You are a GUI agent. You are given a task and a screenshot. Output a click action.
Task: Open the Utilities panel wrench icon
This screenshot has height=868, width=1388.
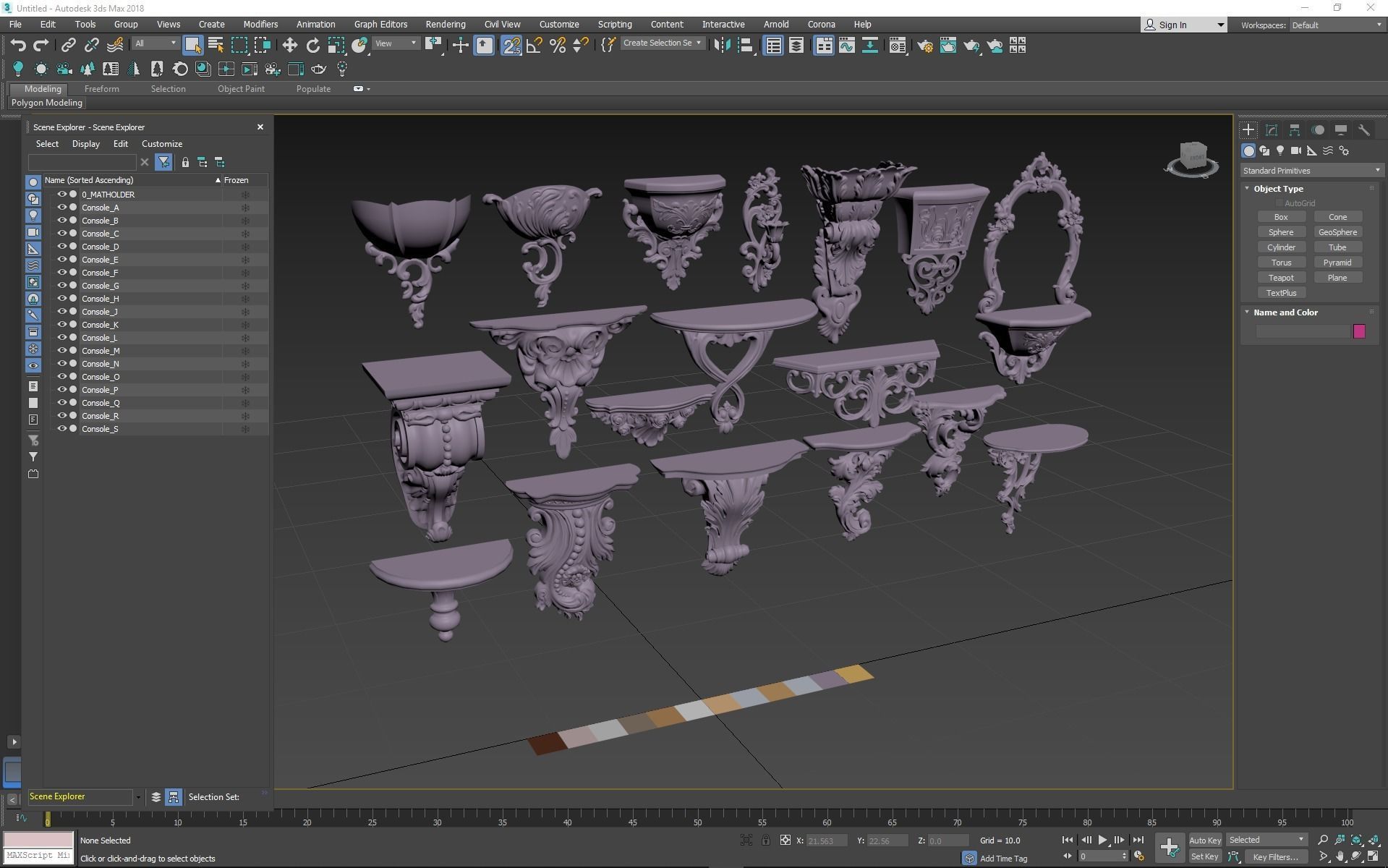[x=1364, y=130]
